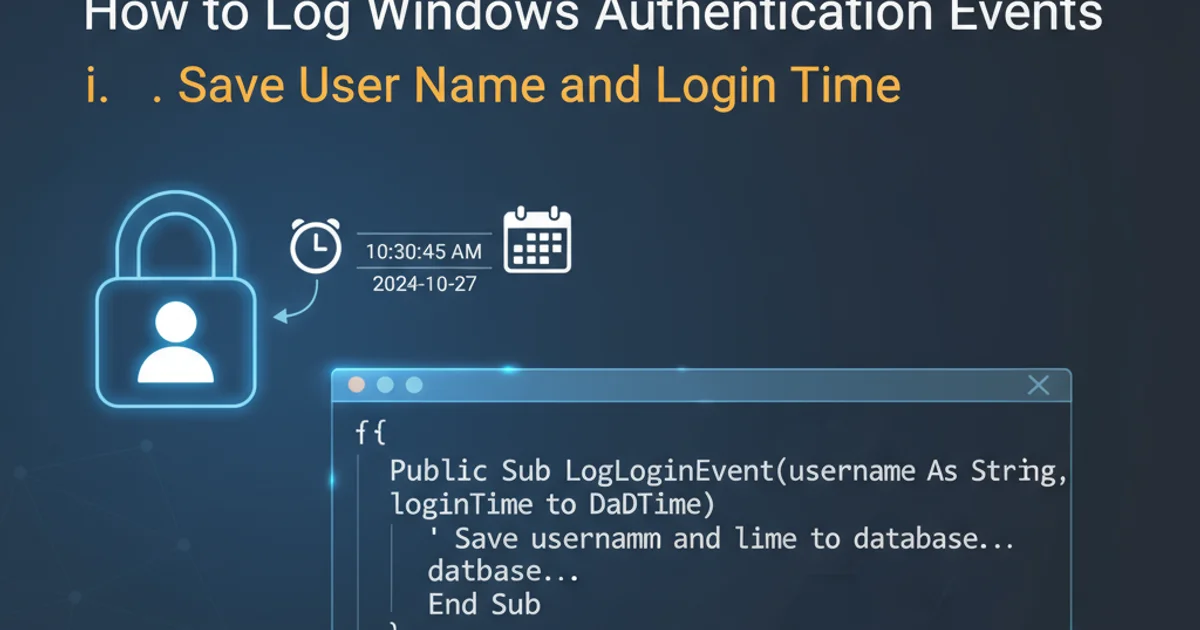Click the third dot in the code window title bar
The image size is (1200, 630).
[x=414, y=385]
